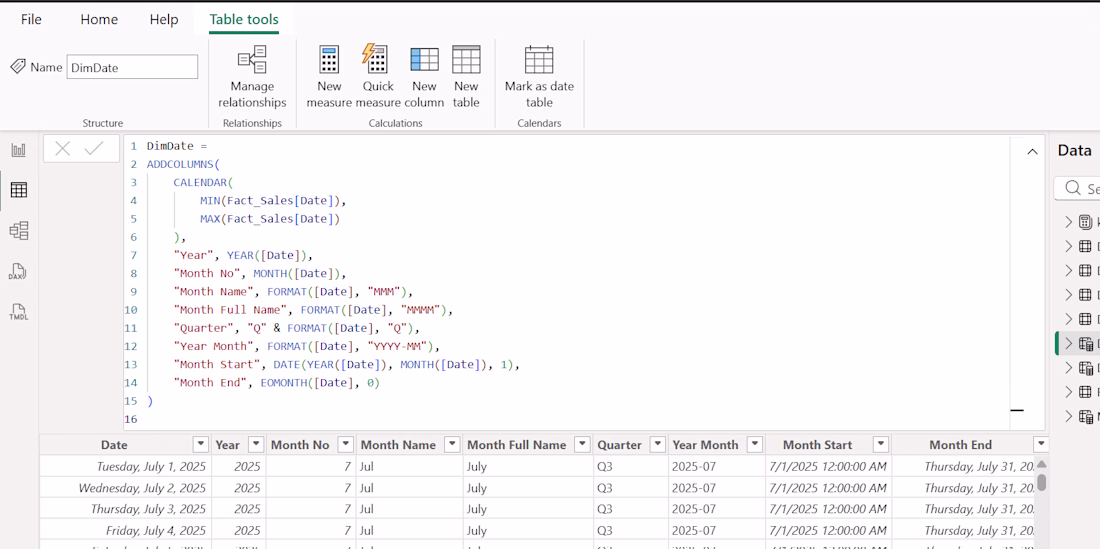Switch to the Help tab
The height and width of the screenshot is (549, 1100).
(x=164, y=20)
